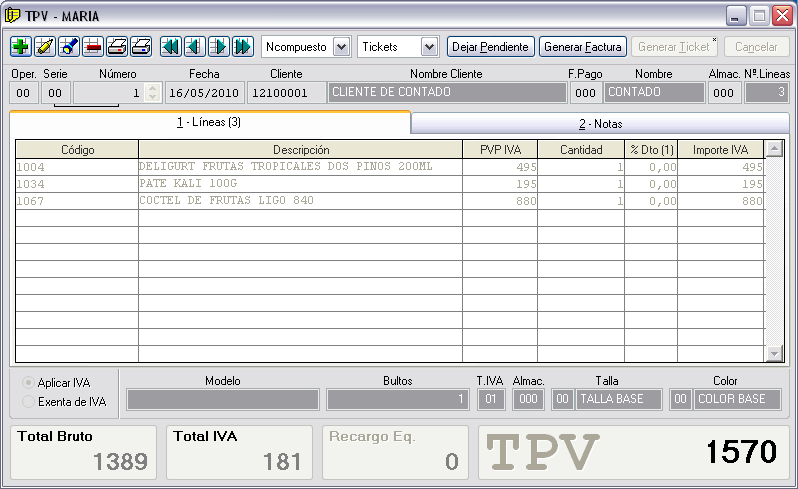Screen dimensions: 798x489
Task: Jump to the last record
Action: tap(242, 47)
